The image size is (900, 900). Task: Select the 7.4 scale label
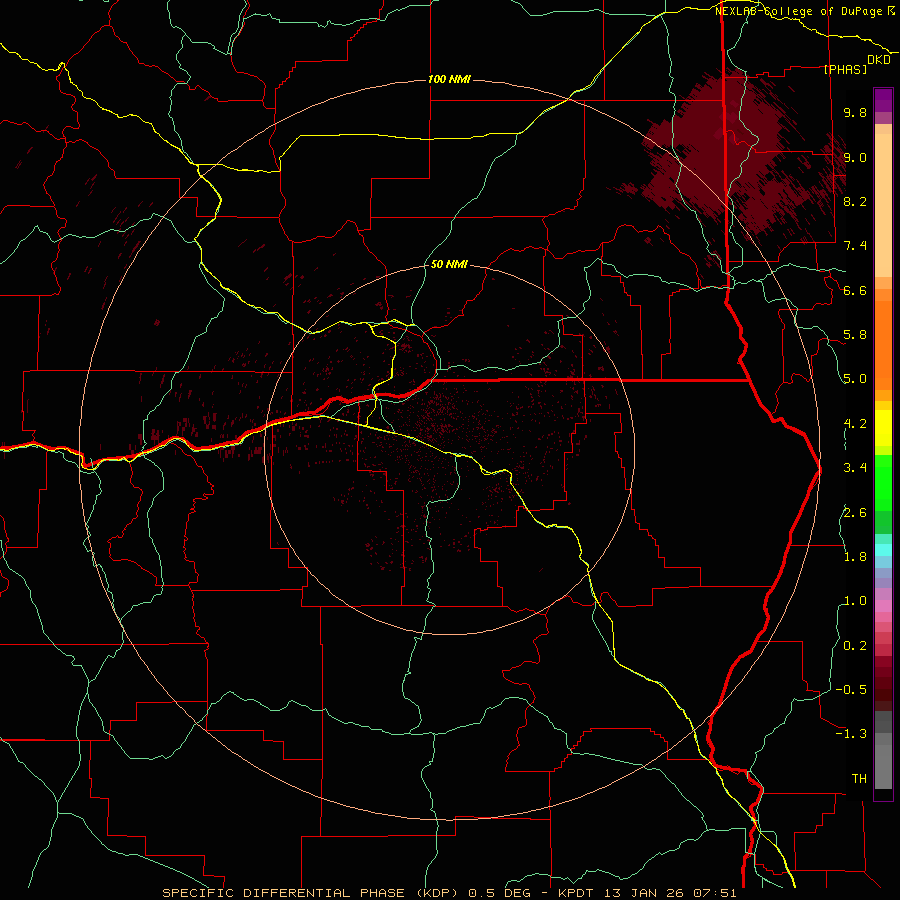tap(855, 246)
